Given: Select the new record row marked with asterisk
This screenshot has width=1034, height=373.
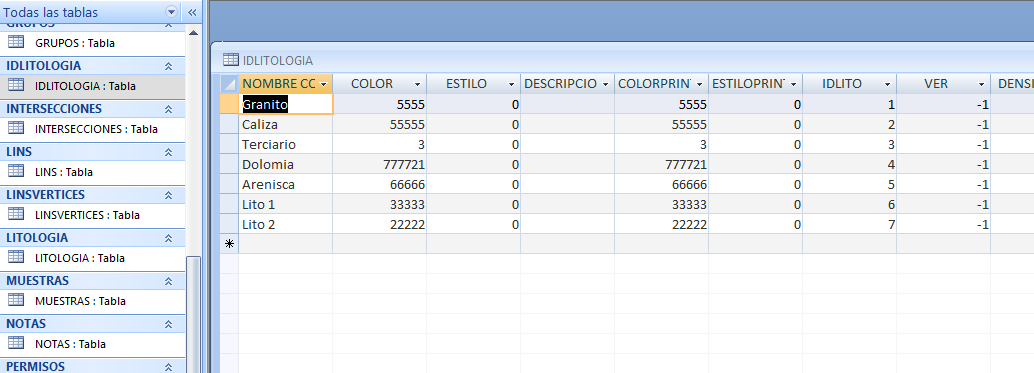Looking at the screenshot, I should coord(229,244).
